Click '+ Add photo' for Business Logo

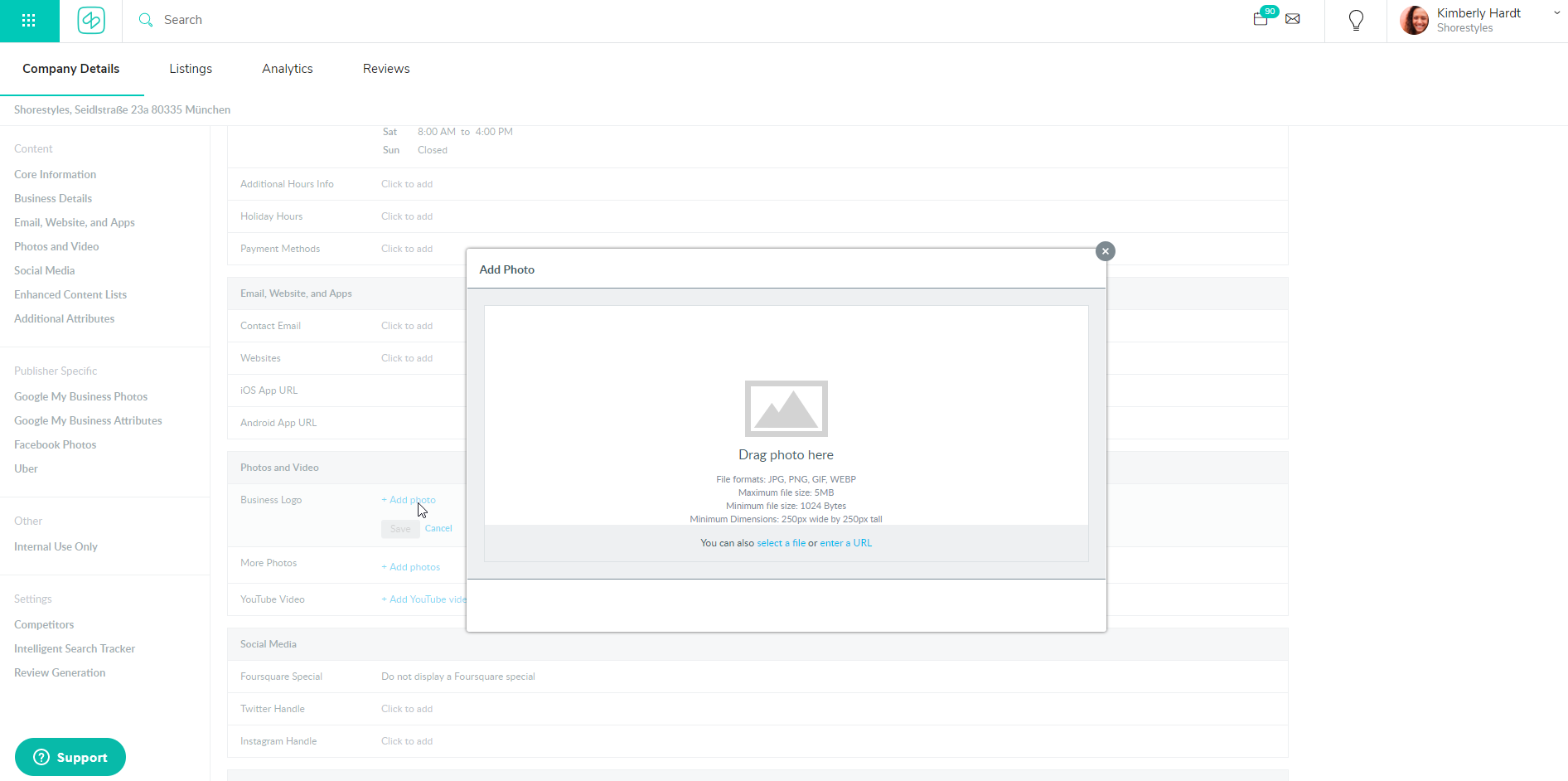tap(408, 500)
